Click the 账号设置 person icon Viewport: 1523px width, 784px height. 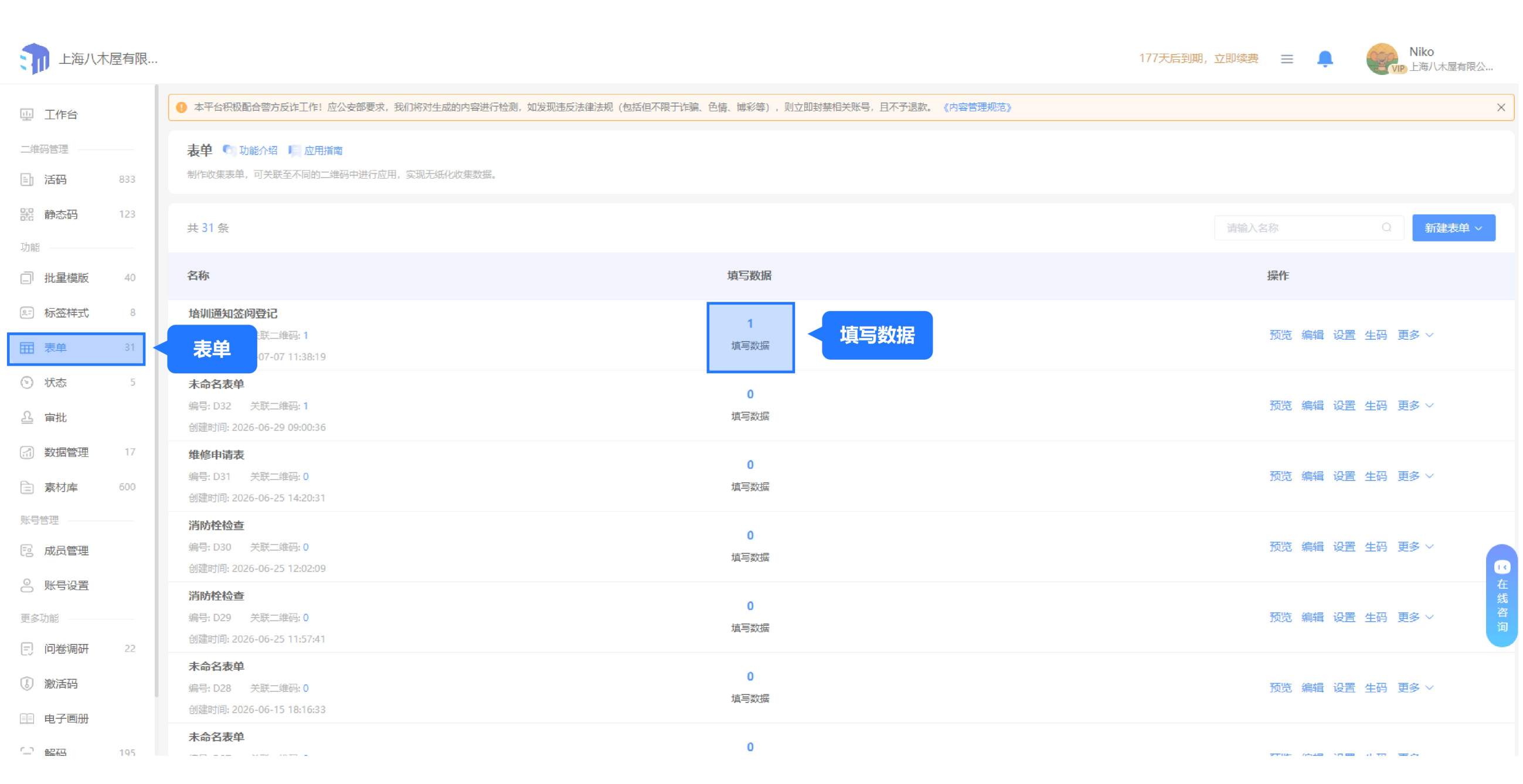click(x=26, y=587)
